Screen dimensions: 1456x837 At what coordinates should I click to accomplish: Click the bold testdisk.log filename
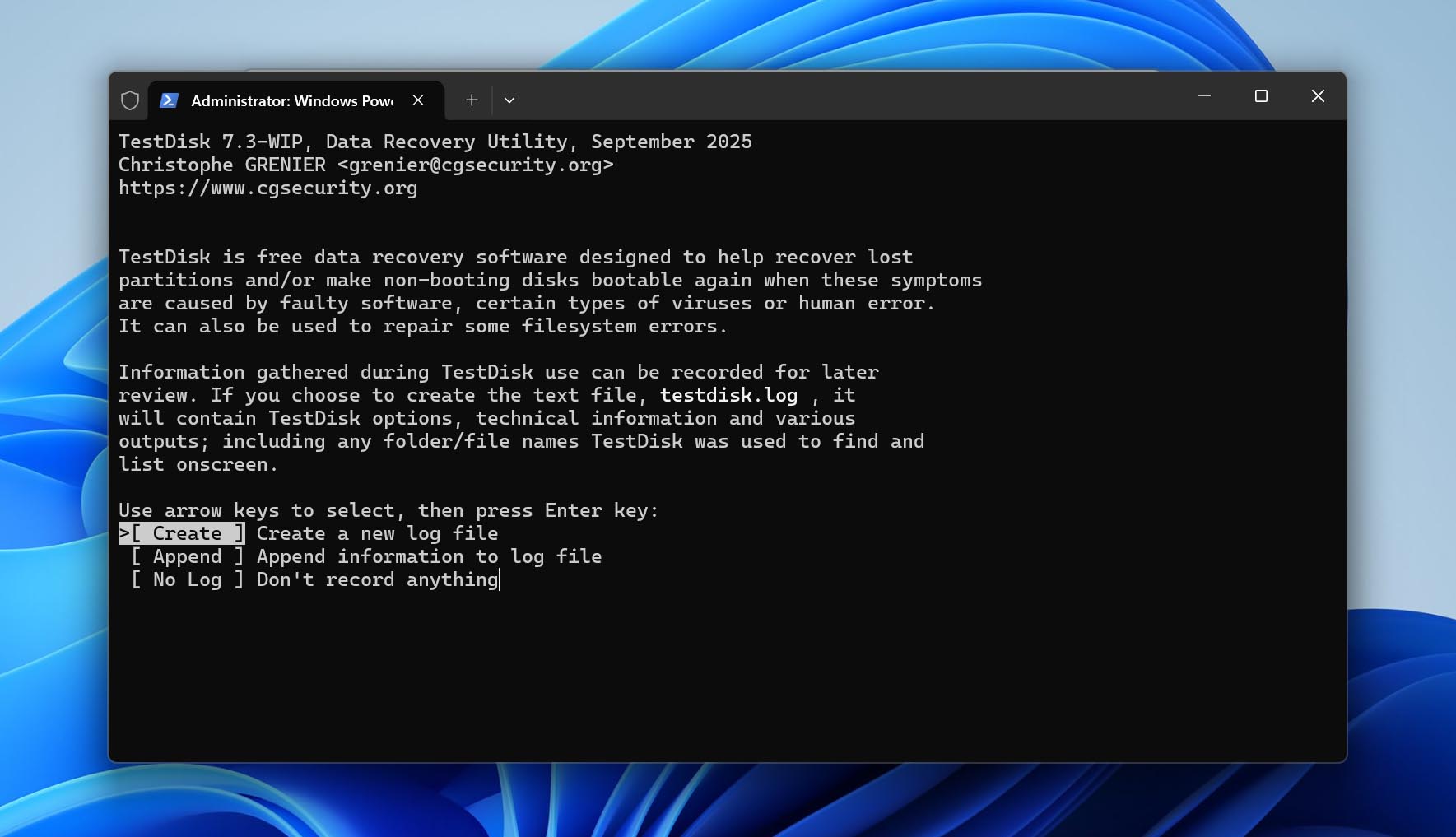click(x=729, y=395)
